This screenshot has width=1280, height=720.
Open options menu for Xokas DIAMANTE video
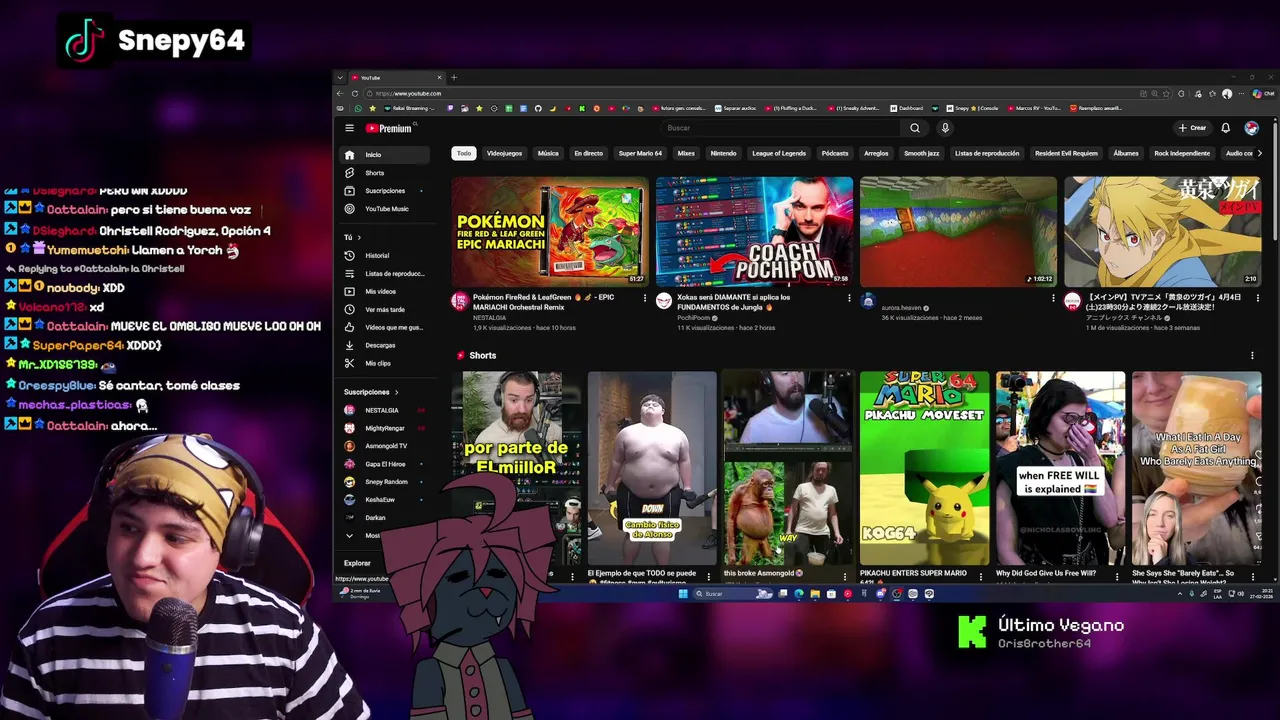pyautogui.click(x=849, y=298)
